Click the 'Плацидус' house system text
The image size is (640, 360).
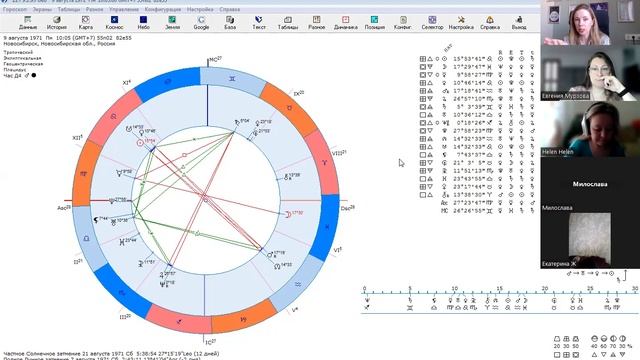point(16,70)
